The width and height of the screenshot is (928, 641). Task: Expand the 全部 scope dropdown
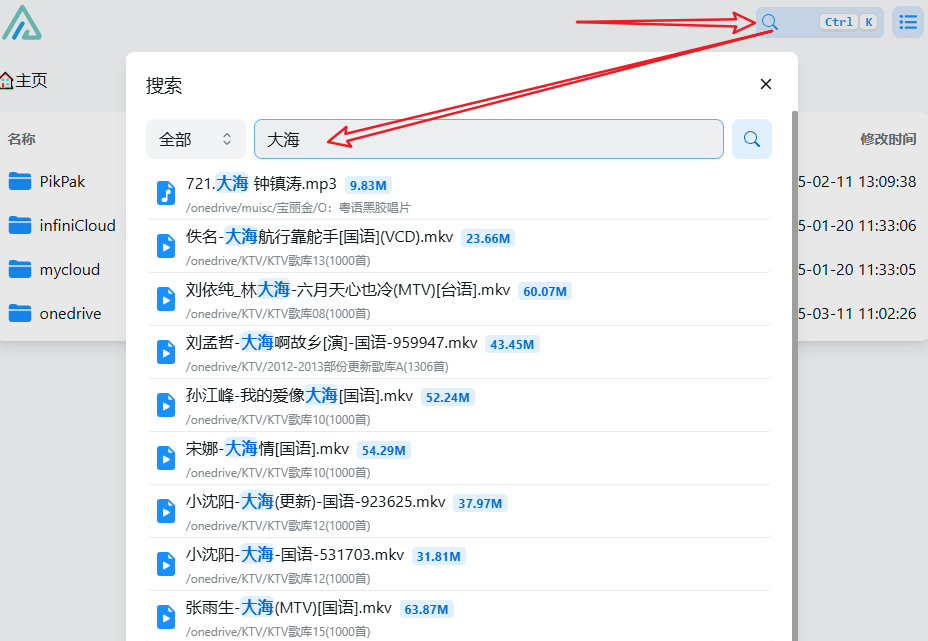point(195,139)
